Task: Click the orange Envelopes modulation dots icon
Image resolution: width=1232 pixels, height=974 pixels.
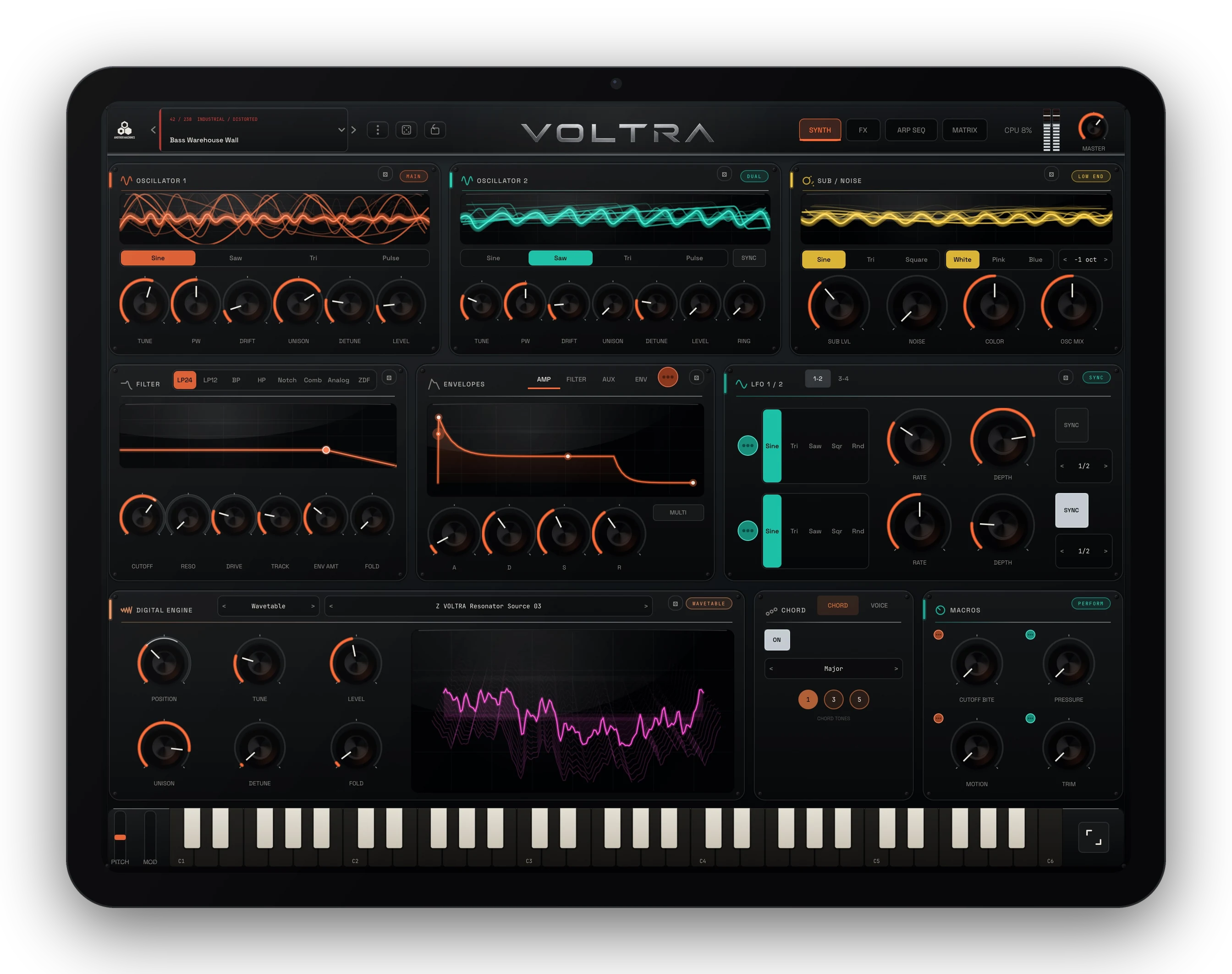Action: click(x=668, y=377)
